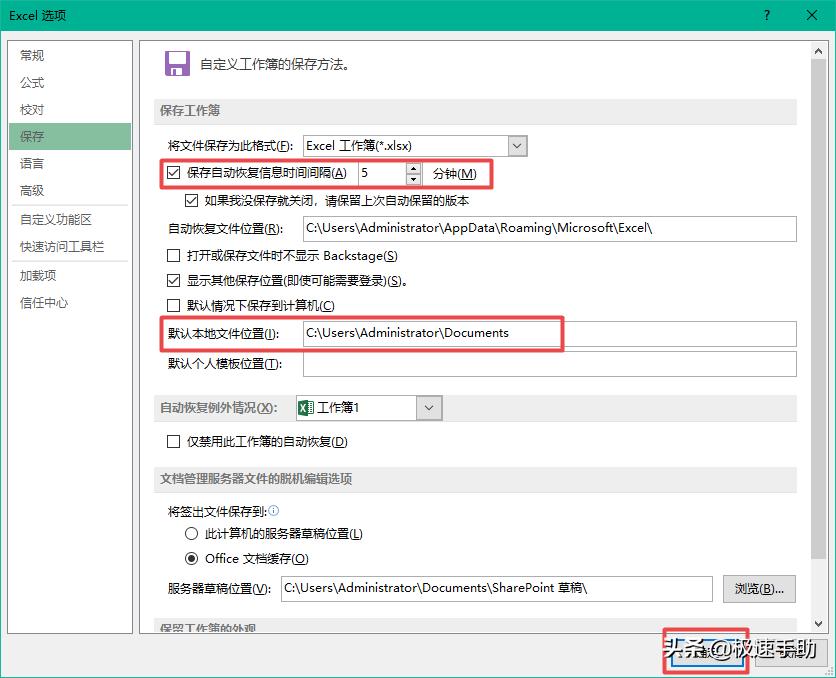Open the file format dropdown showing Excel 工作簿(*.xlsx)
The height and width of the screenshot is (678, 836).
point(517,145)
